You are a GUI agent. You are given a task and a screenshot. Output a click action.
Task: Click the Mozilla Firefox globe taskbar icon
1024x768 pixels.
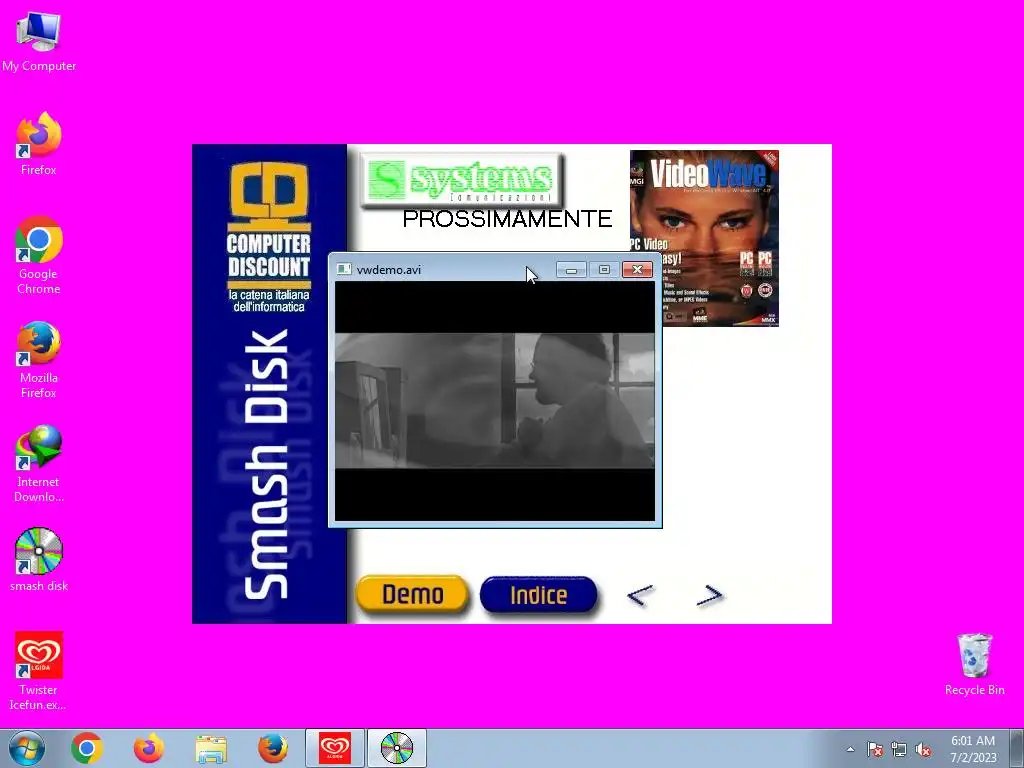pyautogui.click(x=273, y=748)
